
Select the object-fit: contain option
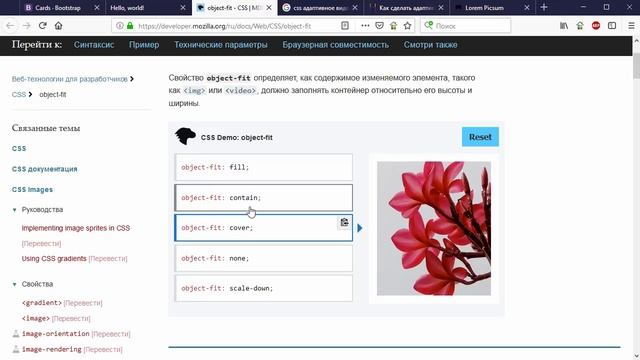point(264,198)
